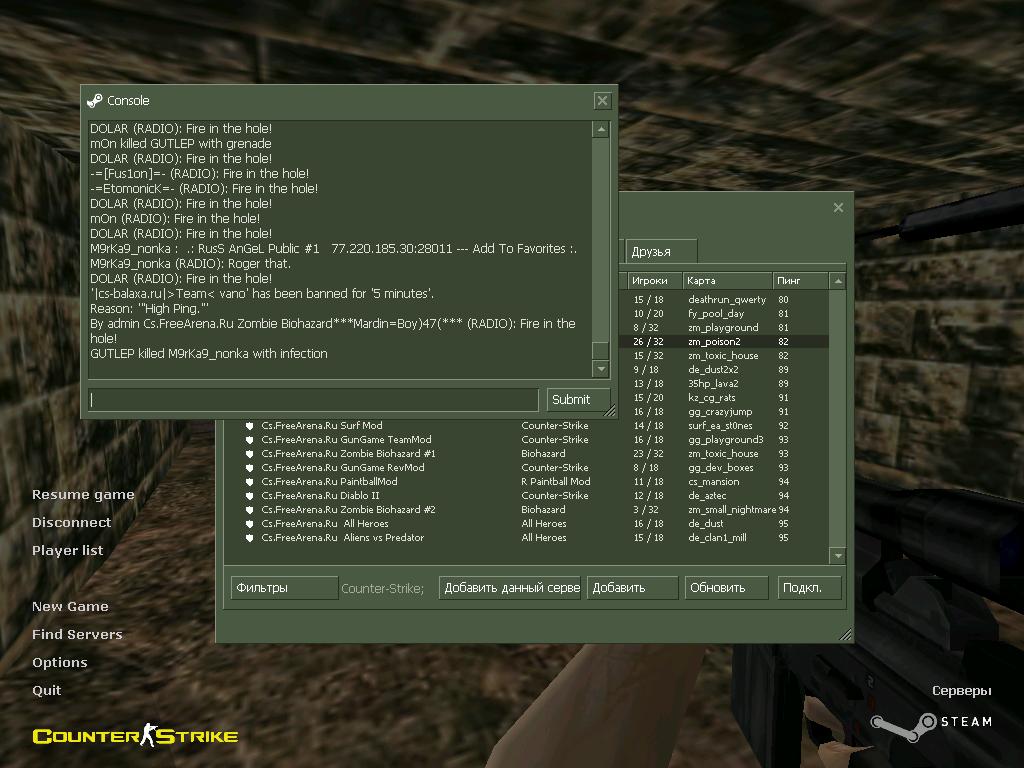
Task: Click the console scroll up arrow
Action: click(x=601, y=129)
